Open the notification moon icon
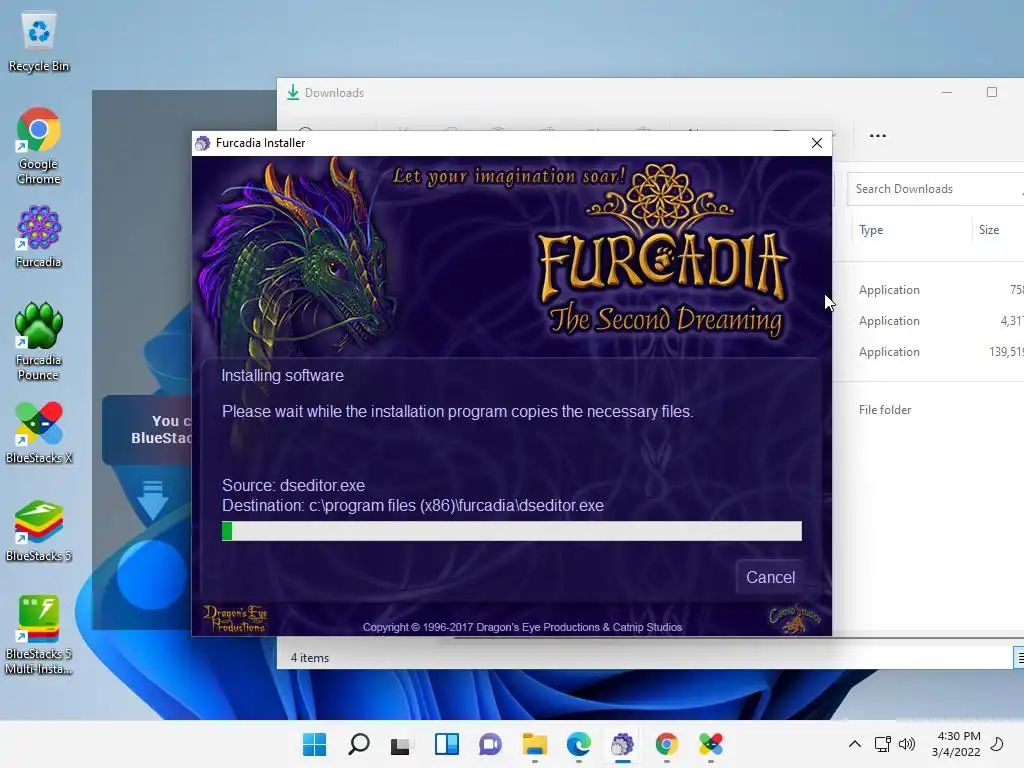1024x768 pixels. 997,744
